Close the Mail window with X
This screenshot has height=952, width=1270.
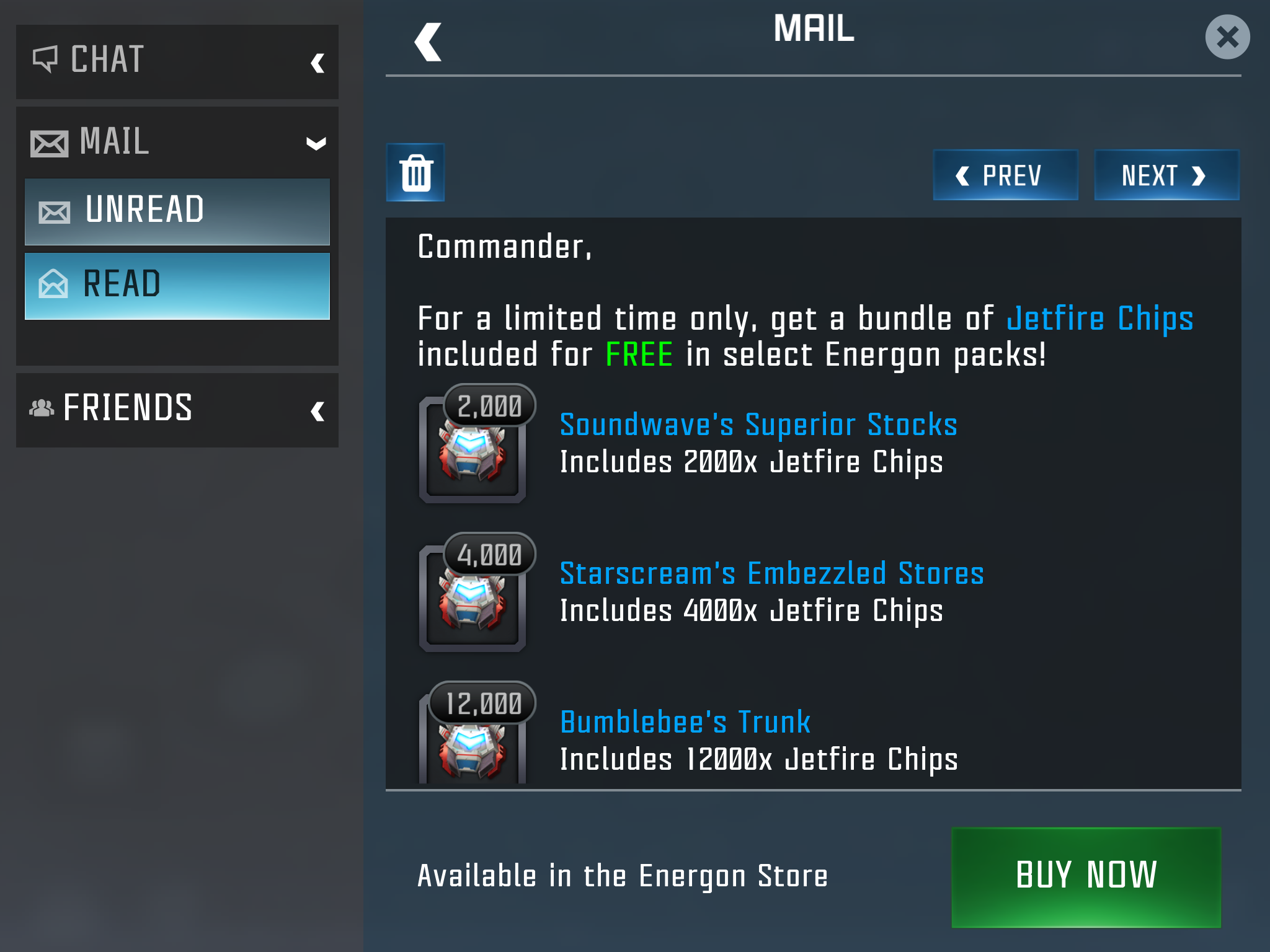(x=1227, y=37)
